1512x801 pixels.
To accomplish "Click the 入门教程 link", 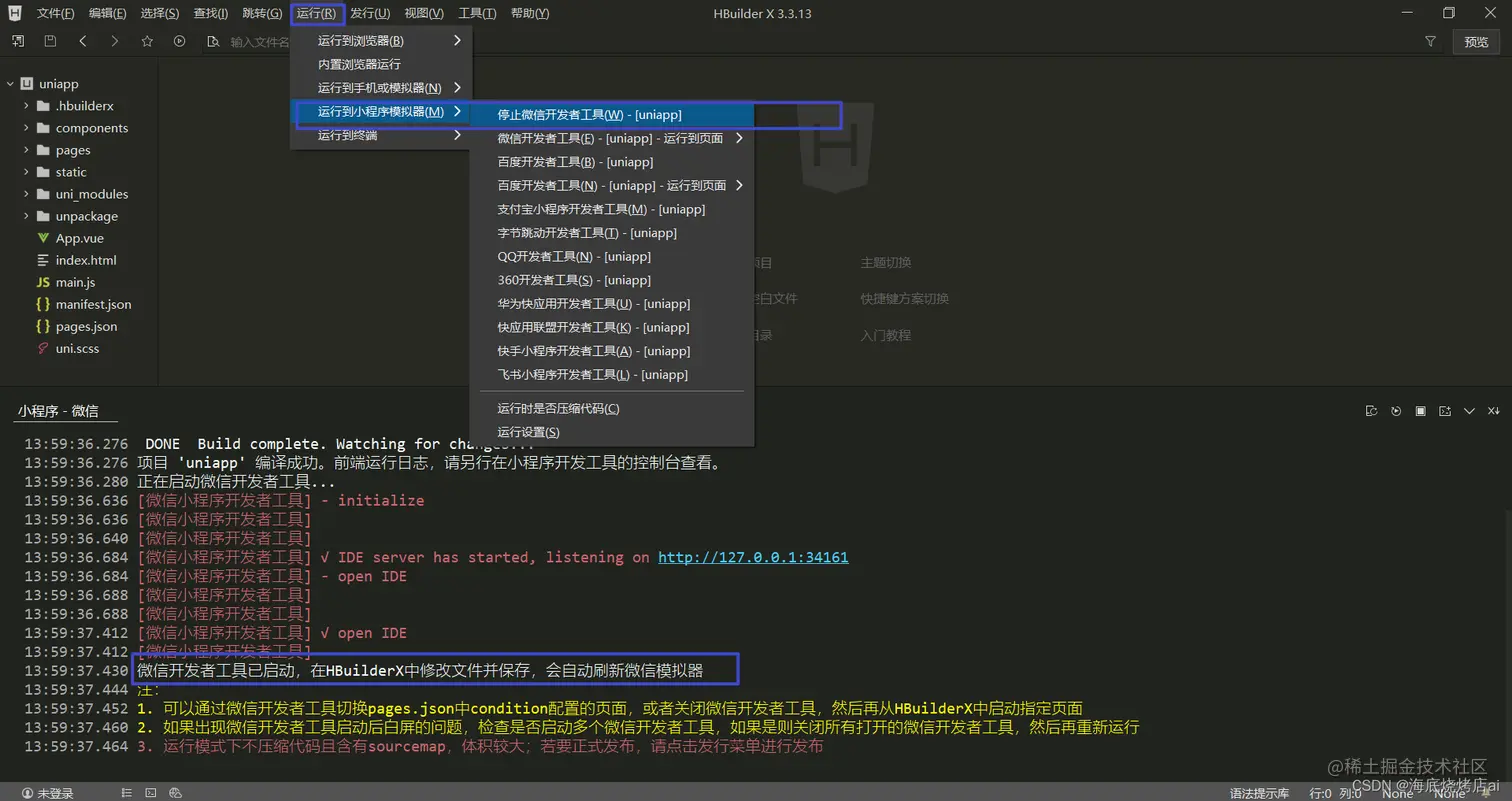I will pyautogui.click(x=886, y=335).
